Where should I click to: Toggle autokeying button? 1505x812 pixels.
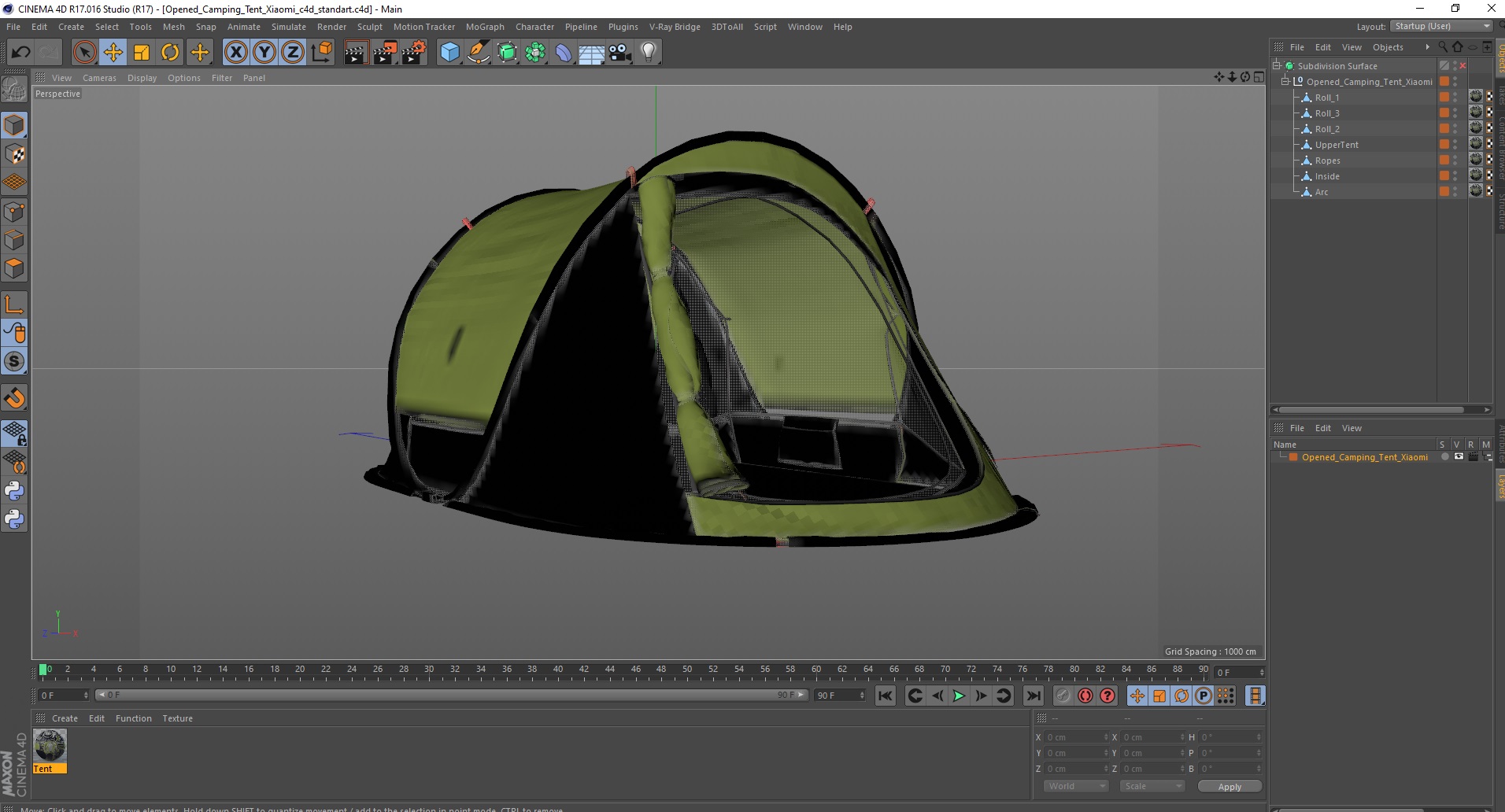click(1085, 696)
